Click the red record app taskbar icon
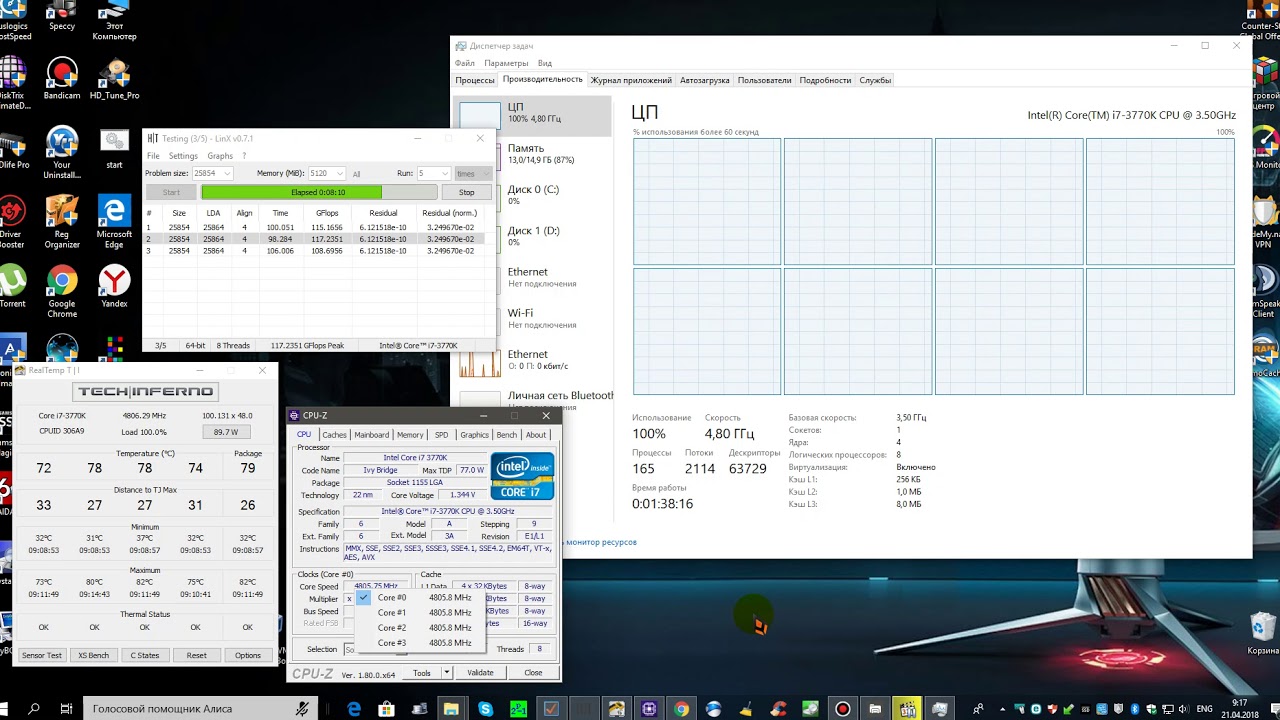The width and height of the screenshot is (1280, 720). (x=843, y=709)
